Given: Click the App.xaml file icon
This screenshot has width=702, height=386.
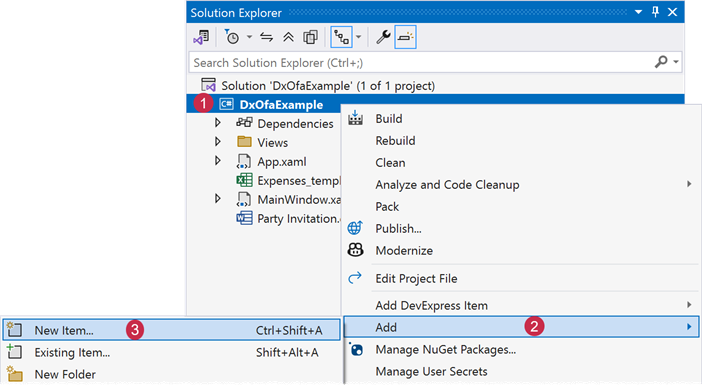Looking at the screenshot, I should coord(244,161).
